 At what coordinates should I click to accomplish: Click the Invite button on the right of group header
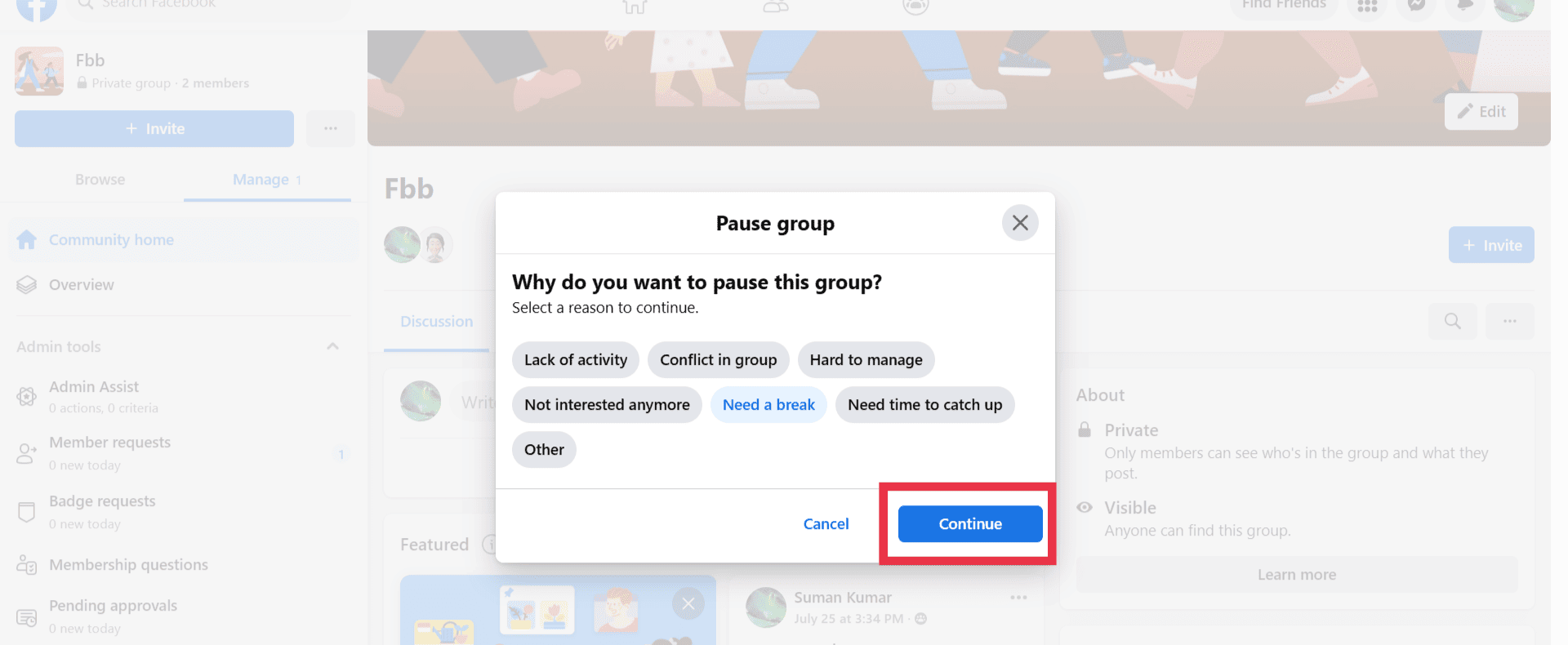click(x=1491, y=245)
